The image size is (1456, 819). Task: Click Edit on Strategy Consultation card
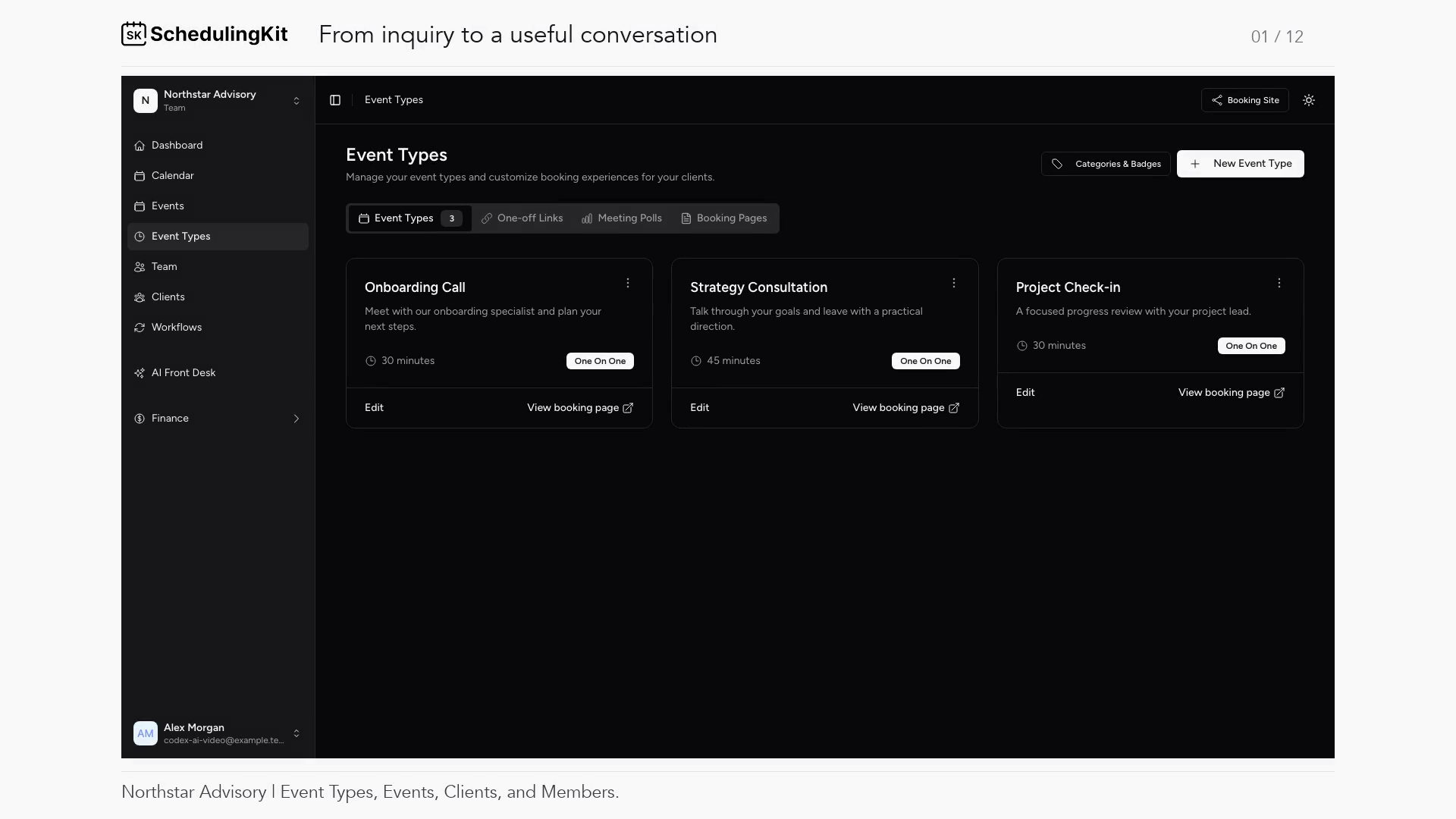coord(700,408)
